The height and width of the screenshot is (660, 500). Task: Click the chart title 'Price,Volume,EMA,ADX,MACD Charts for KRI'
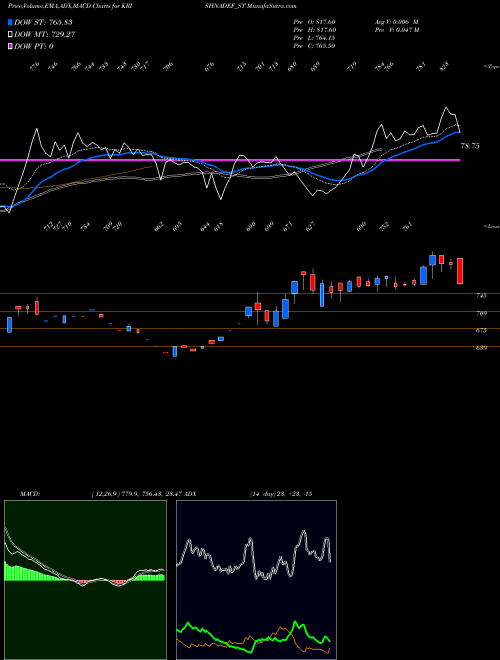[70, 6]
